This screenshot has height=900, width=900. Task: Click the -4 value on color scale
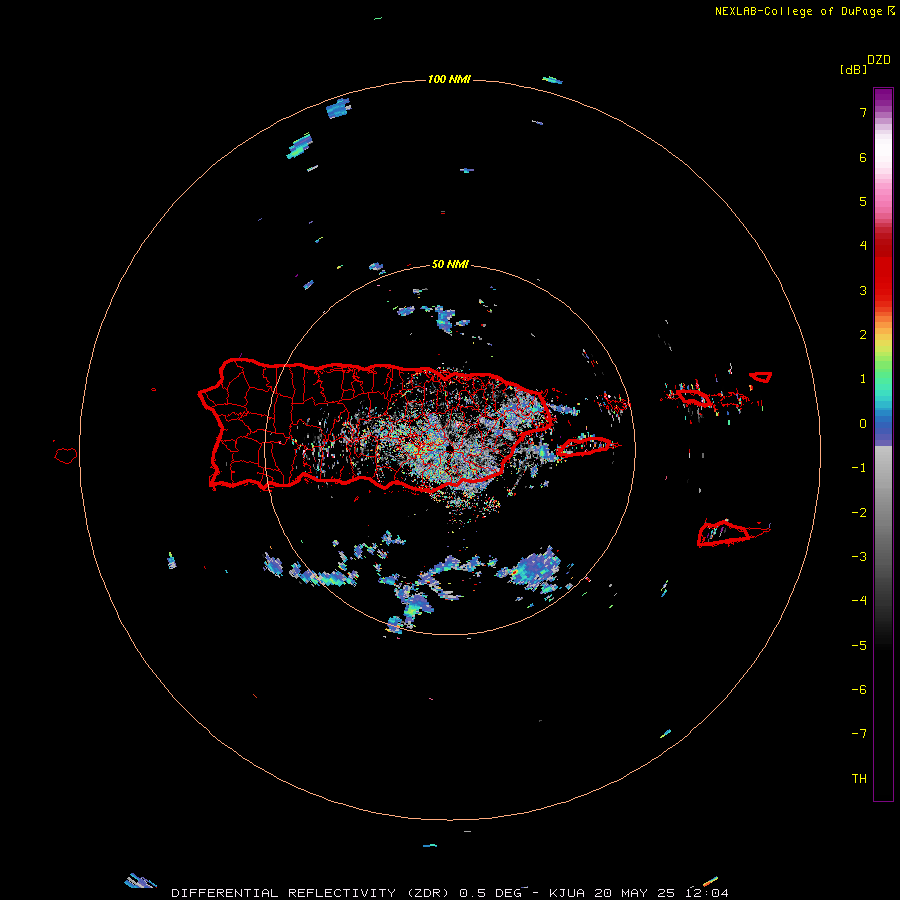point(859,601)
